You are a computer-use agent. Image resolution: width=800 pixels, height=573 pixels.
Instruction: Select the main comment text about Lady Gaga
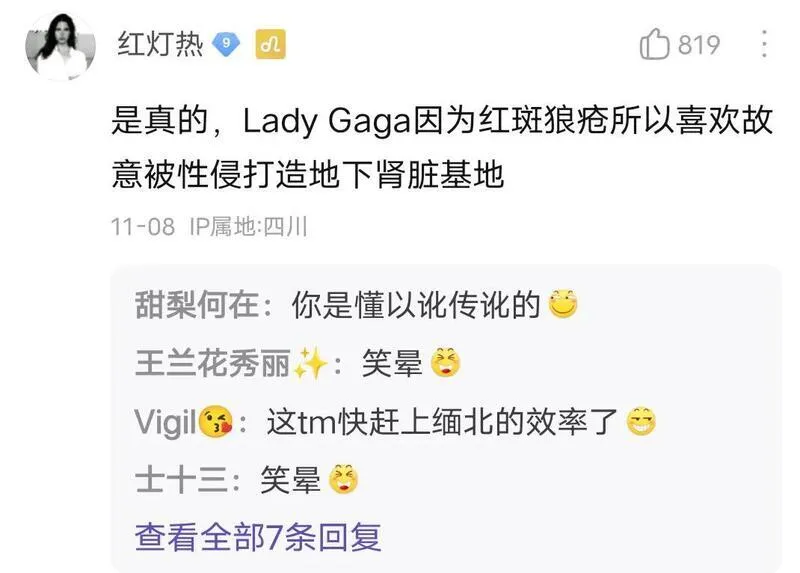point(442,147)
